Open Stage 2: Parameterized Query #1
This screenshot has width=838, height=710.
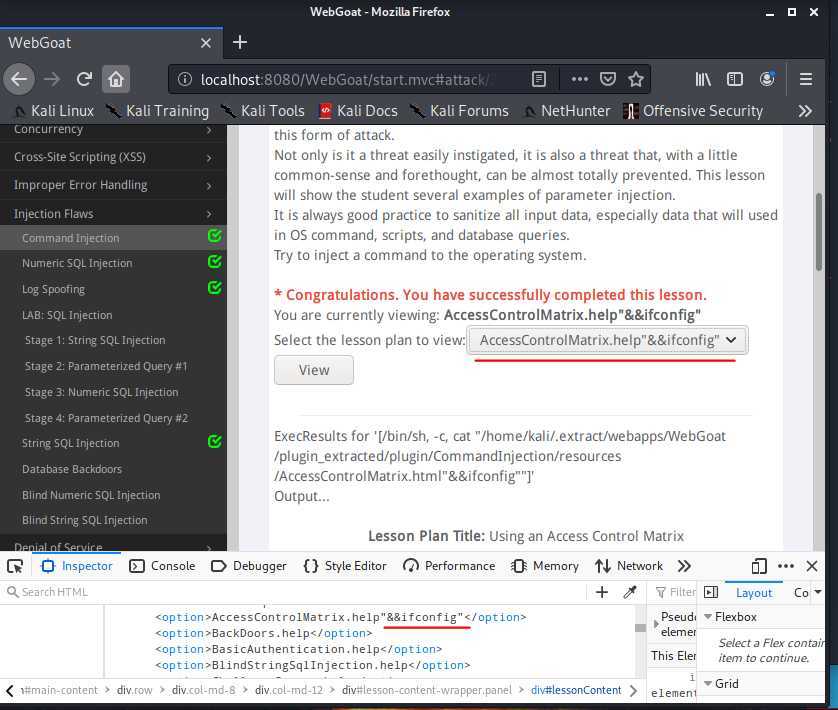(x=106, y=366)
